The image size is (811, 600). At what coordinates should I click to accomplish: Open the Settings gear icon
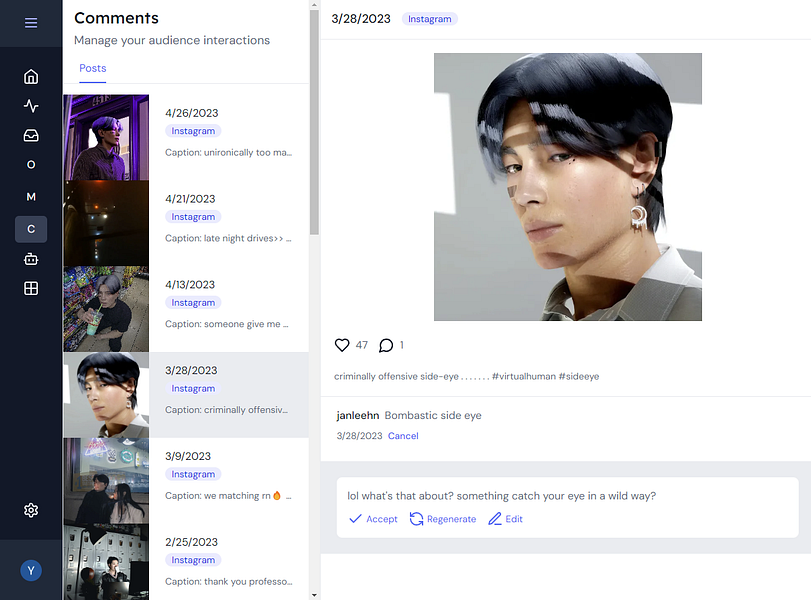(30, 510)
